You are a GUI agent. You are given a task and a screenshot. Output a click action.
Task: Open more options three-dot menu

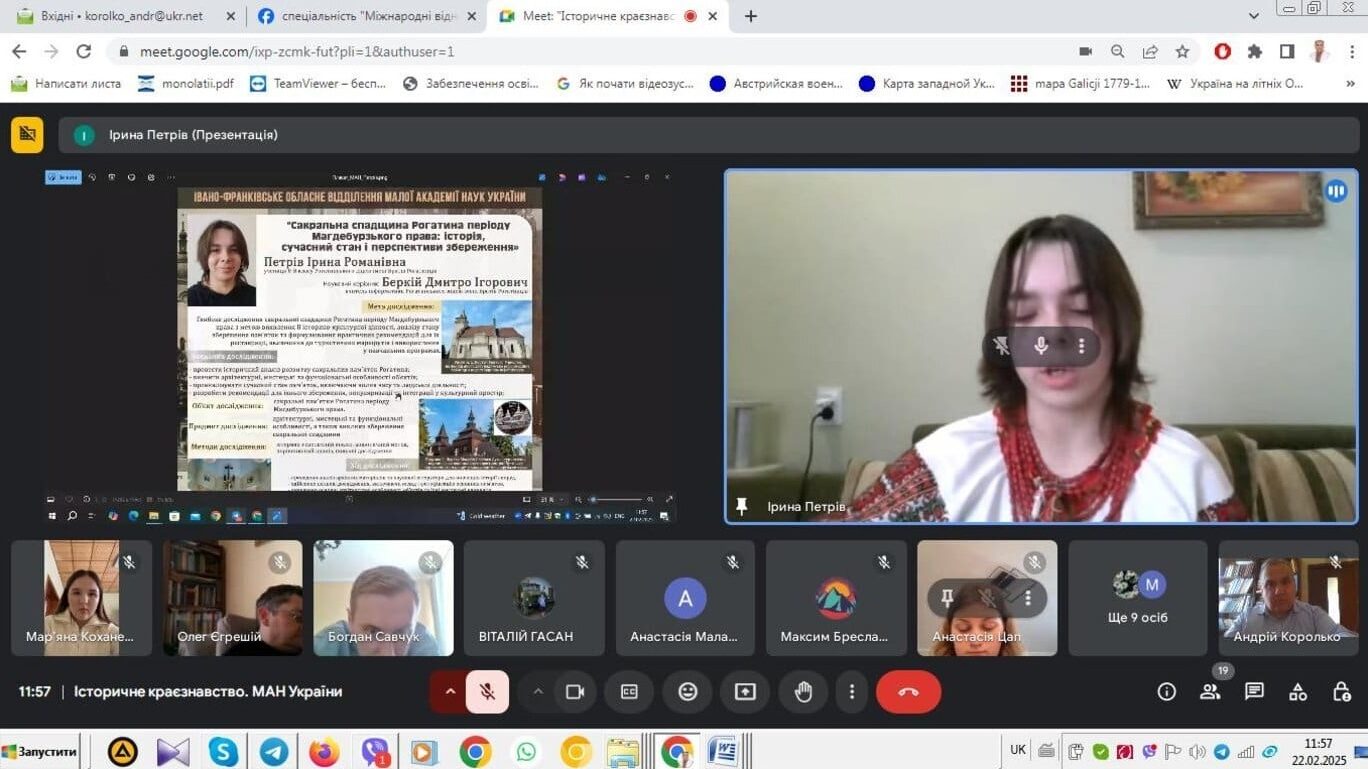(852, 692)
